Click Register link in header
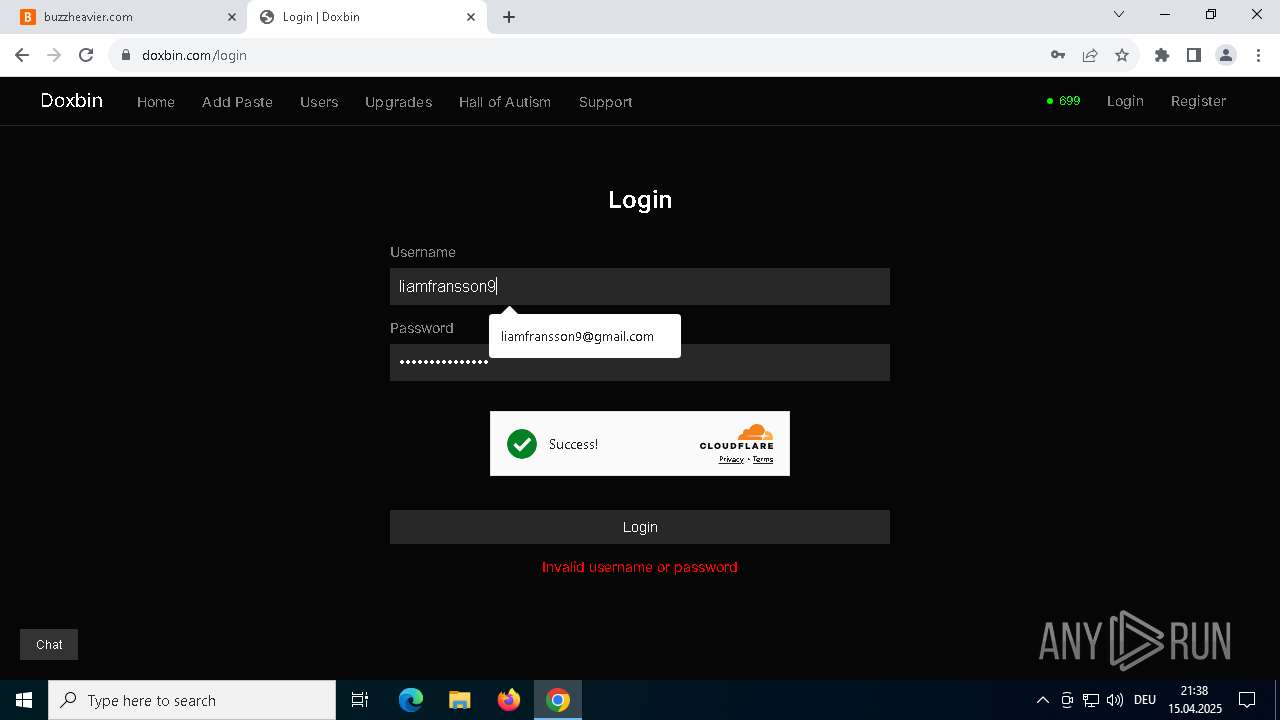This screenshot has height=720, width=1280. point(1198,101)
